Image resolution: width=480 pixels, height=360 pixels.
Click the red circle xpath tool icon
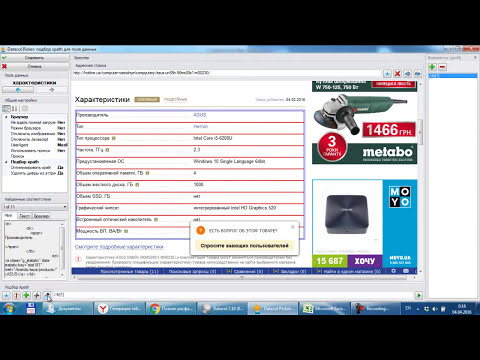coord(16,295)
